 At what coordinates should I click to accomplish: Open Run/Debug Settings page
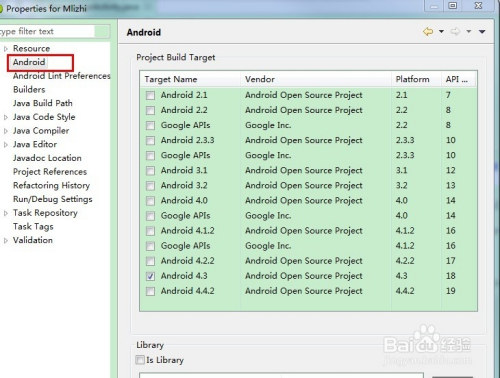(53, 199)
